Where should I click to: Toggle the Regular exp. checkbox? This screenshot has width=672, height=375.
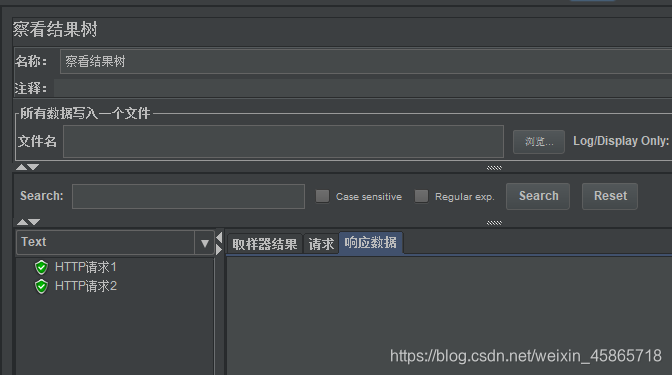coord(421,196)
